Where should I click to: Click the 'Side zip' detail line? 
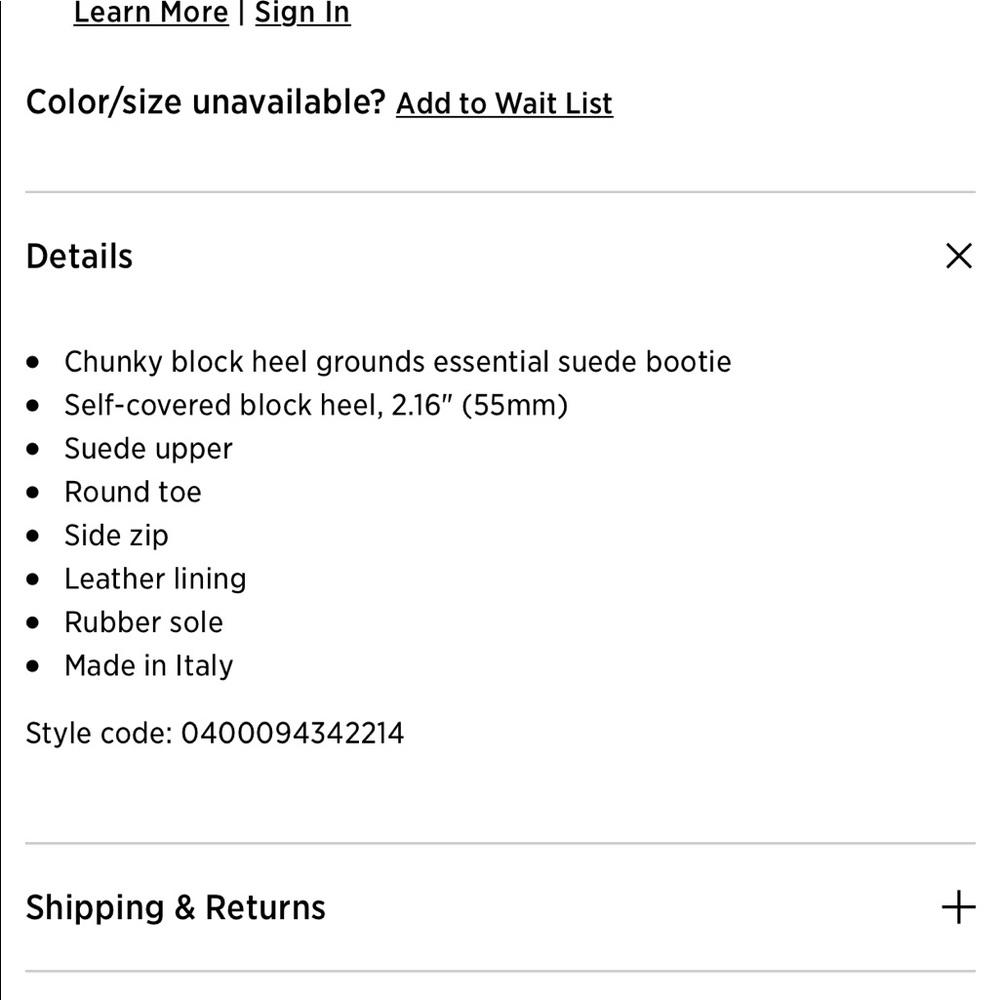[x=116, y=535]
